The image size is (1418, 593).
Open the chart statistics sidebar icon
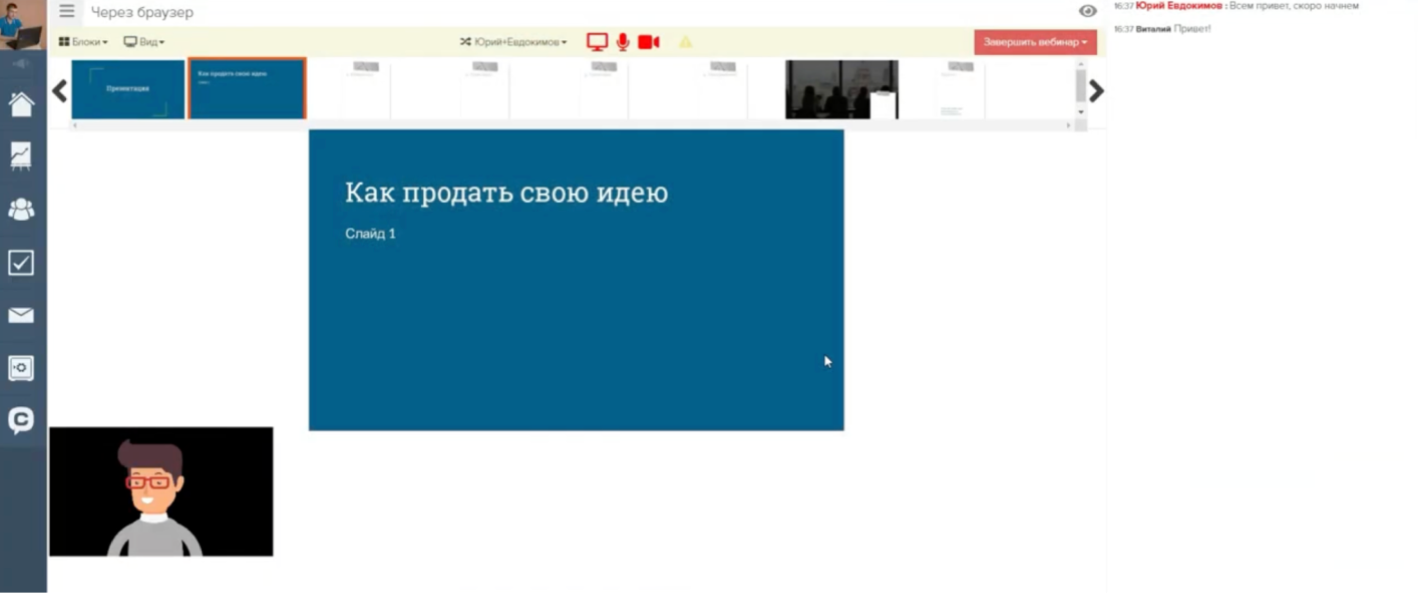click(21, 155)
